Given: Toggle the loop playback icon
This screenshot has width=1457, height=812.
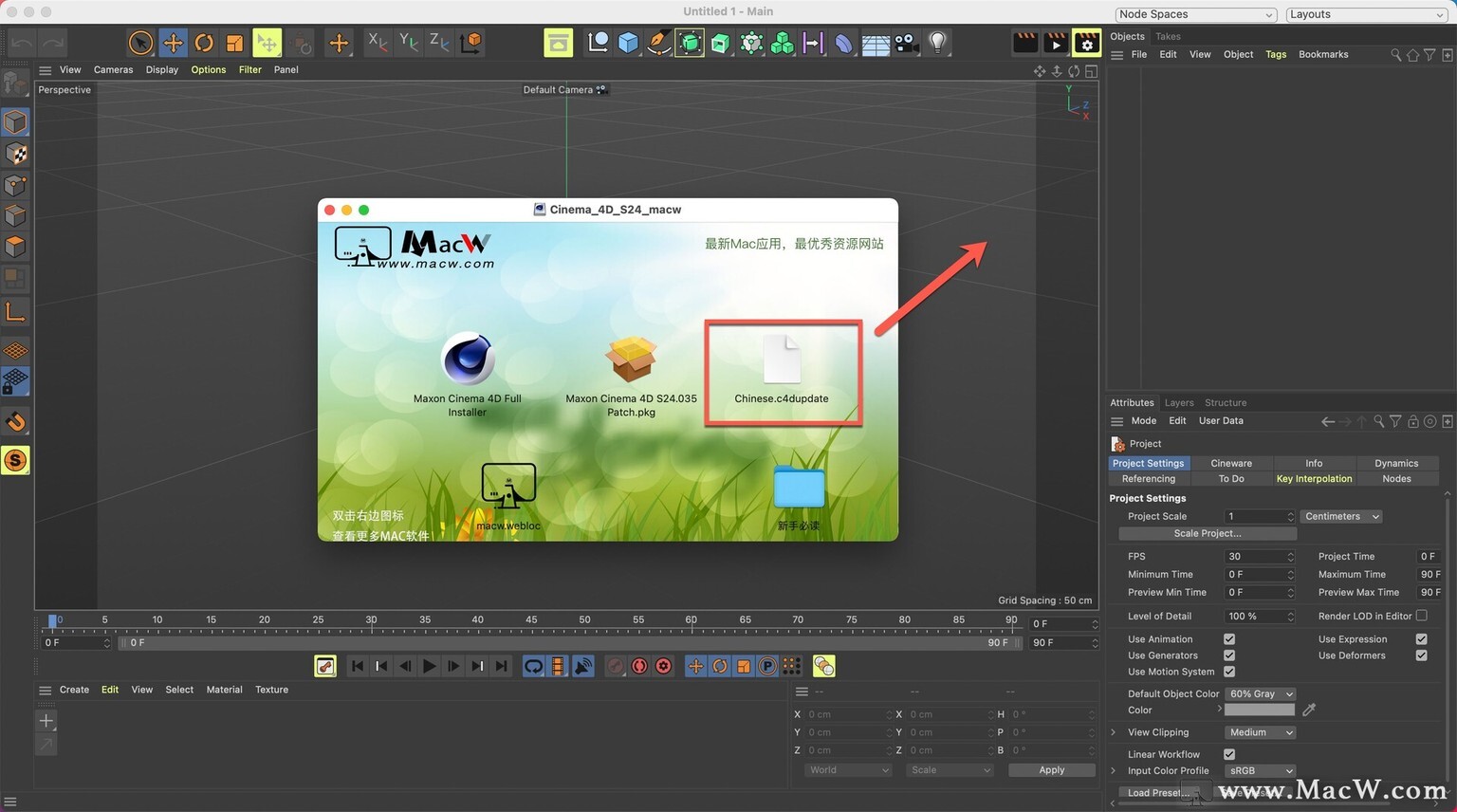Looking at the screenshot, I should tap(534, 666).
